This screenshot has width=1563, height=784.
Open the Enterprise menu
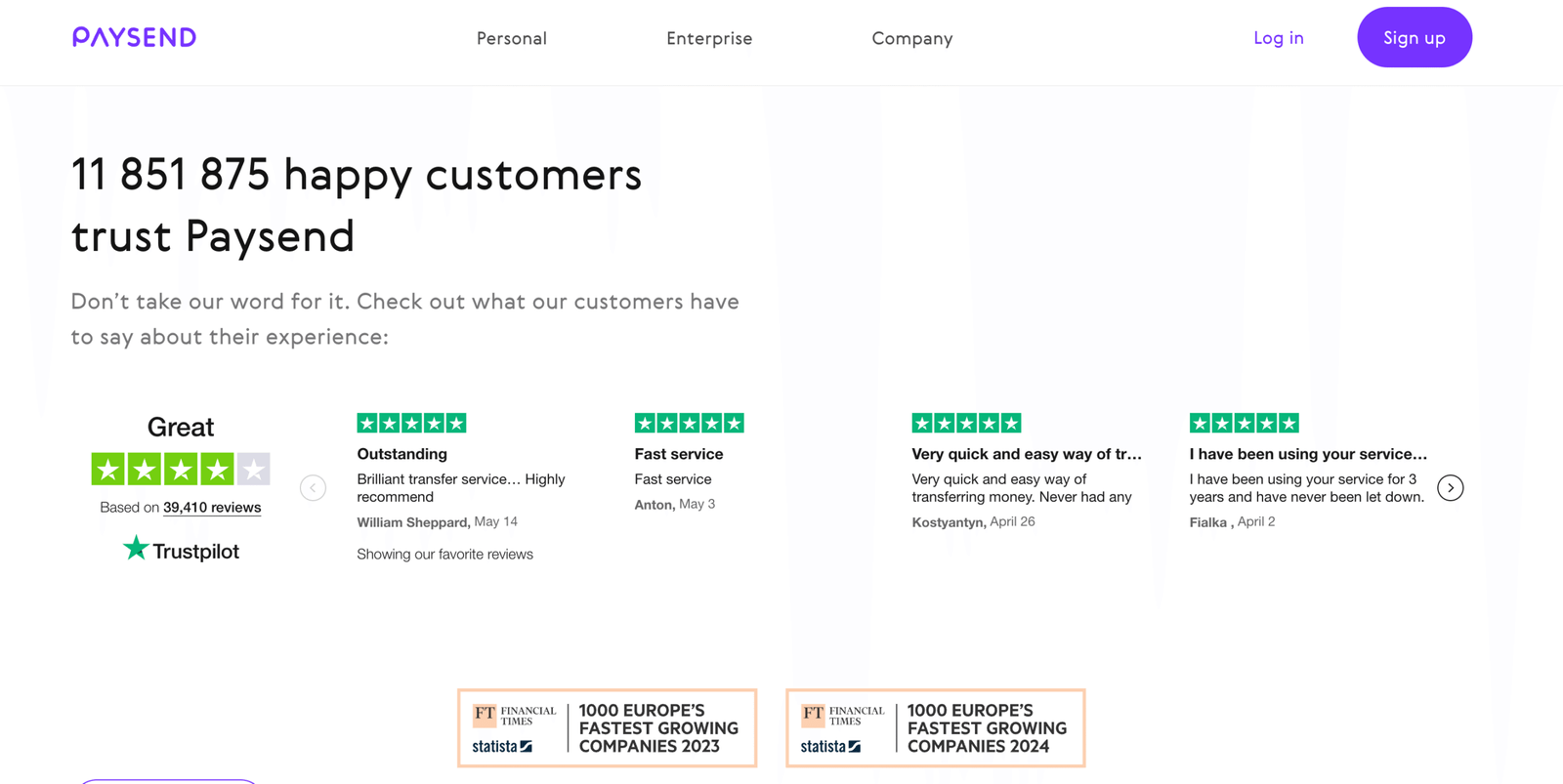tap(709, 38)
